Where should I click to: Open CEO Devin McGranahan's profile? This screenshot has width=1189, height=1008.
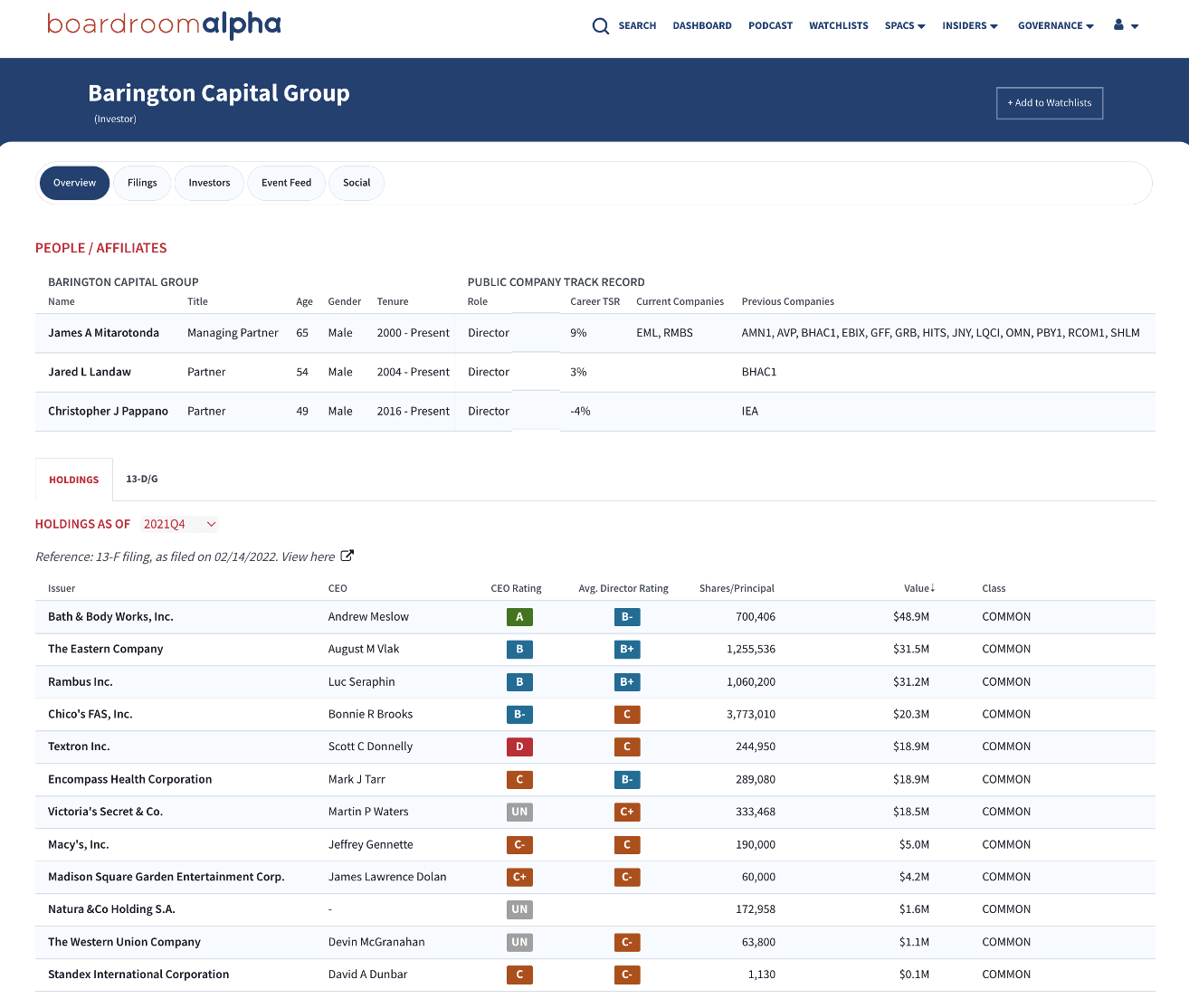tap(376, 943)
